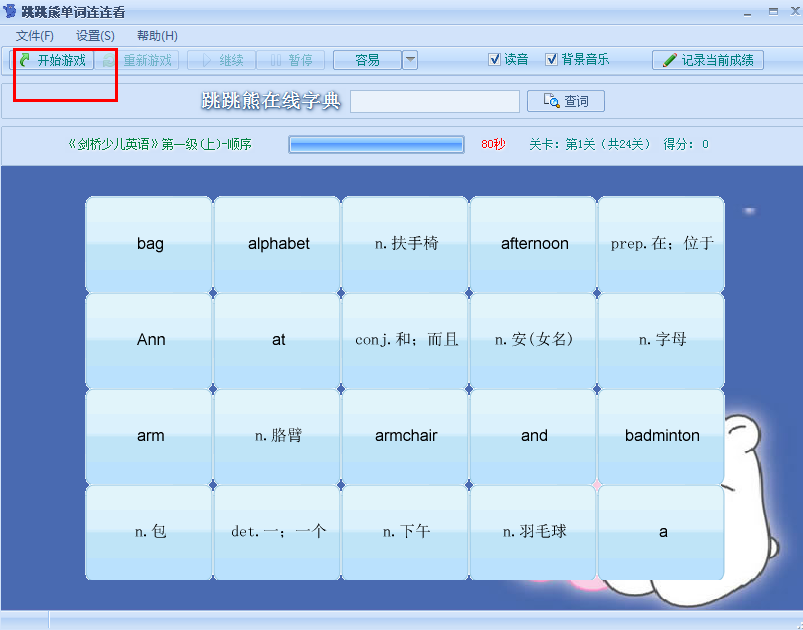Click the 跳跳熊 app icon in title bar
This screenshot has width=803, height=630.
click(10, 11)
